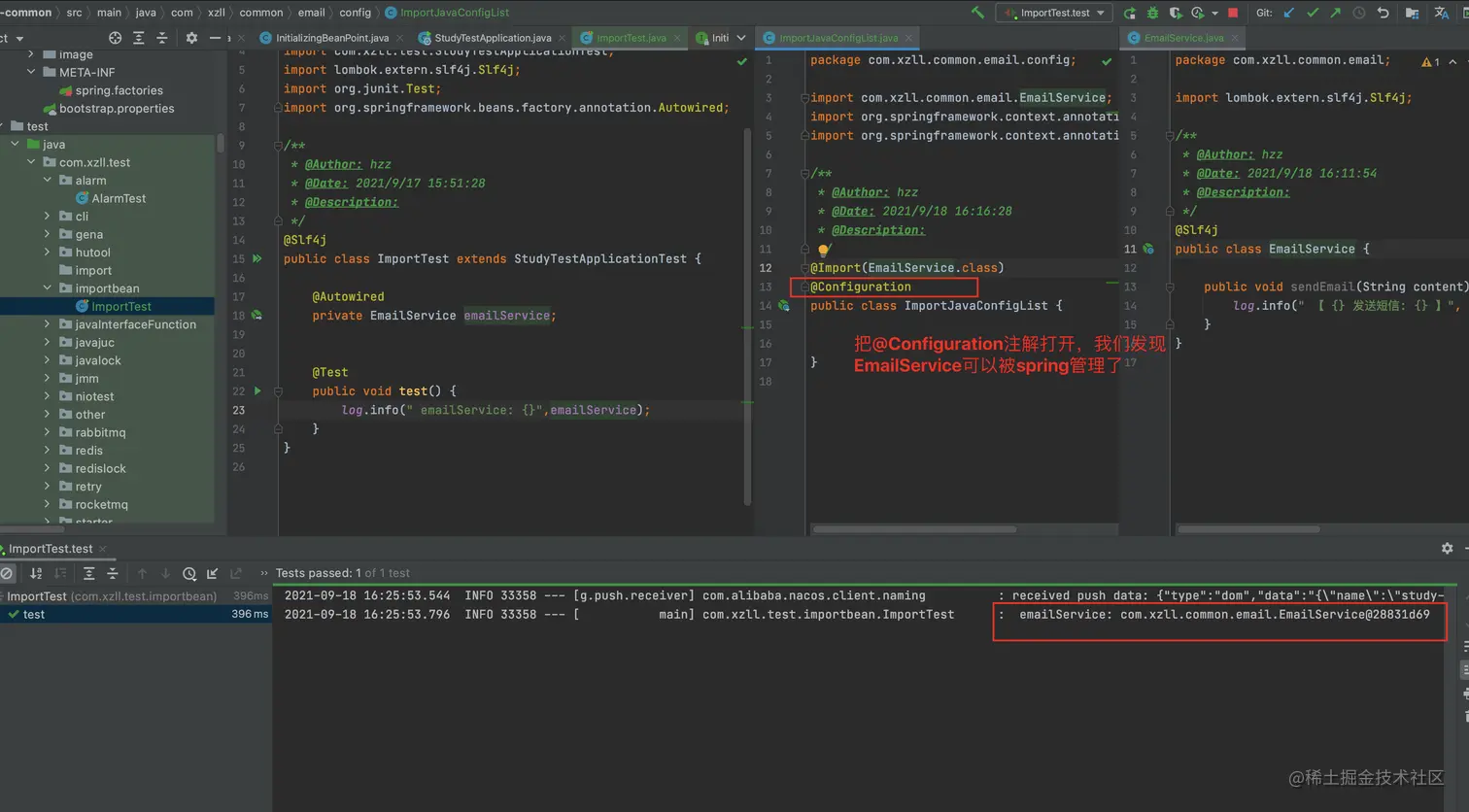Click the horizontal scrollbar under ImportJavaConfigList editor
Viewport: 1469px width, 812px height.
point(913,529)
